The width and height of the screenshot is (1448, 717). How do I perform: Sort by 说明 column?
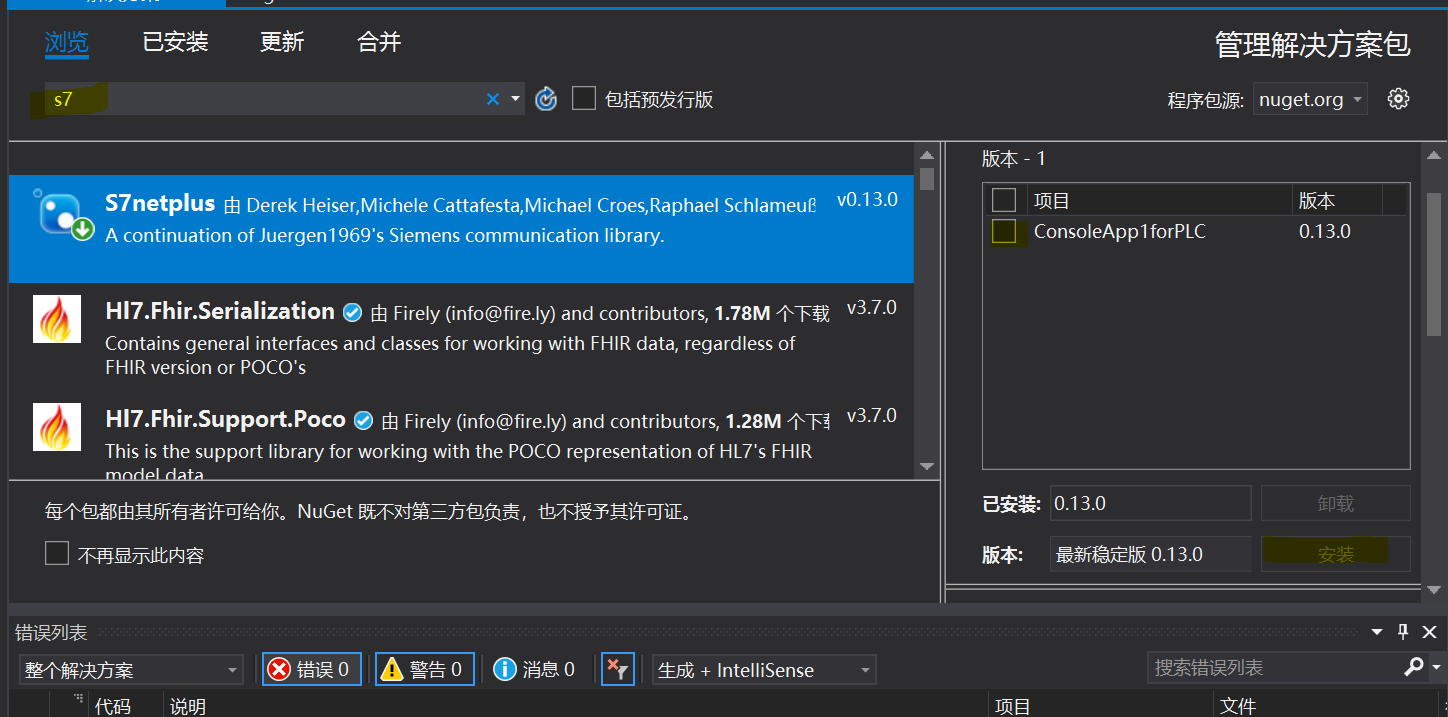(187, 706)
